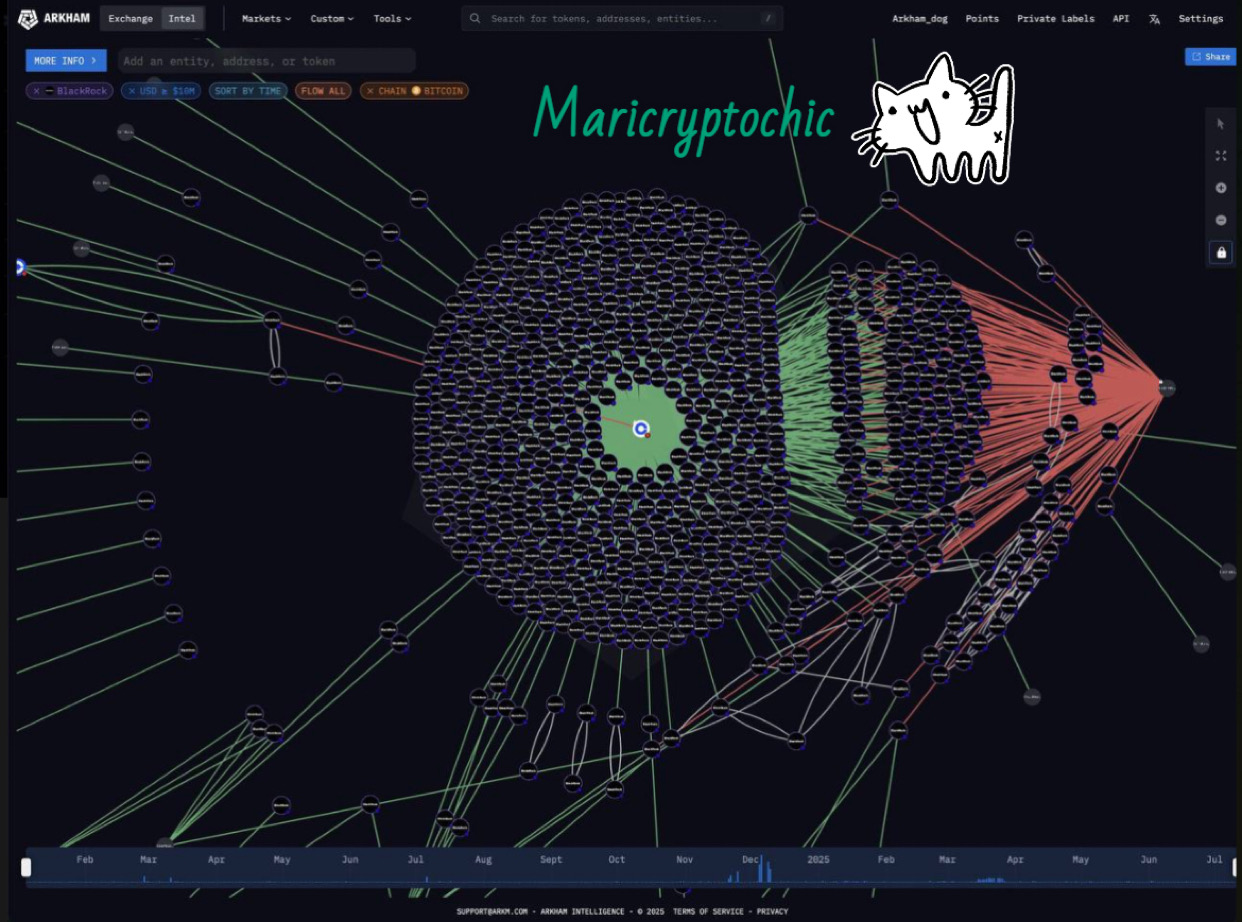This screenshot has width=1242, height=922.
Task: Click the 2025 label on the timeline
Action: [819, 859]
